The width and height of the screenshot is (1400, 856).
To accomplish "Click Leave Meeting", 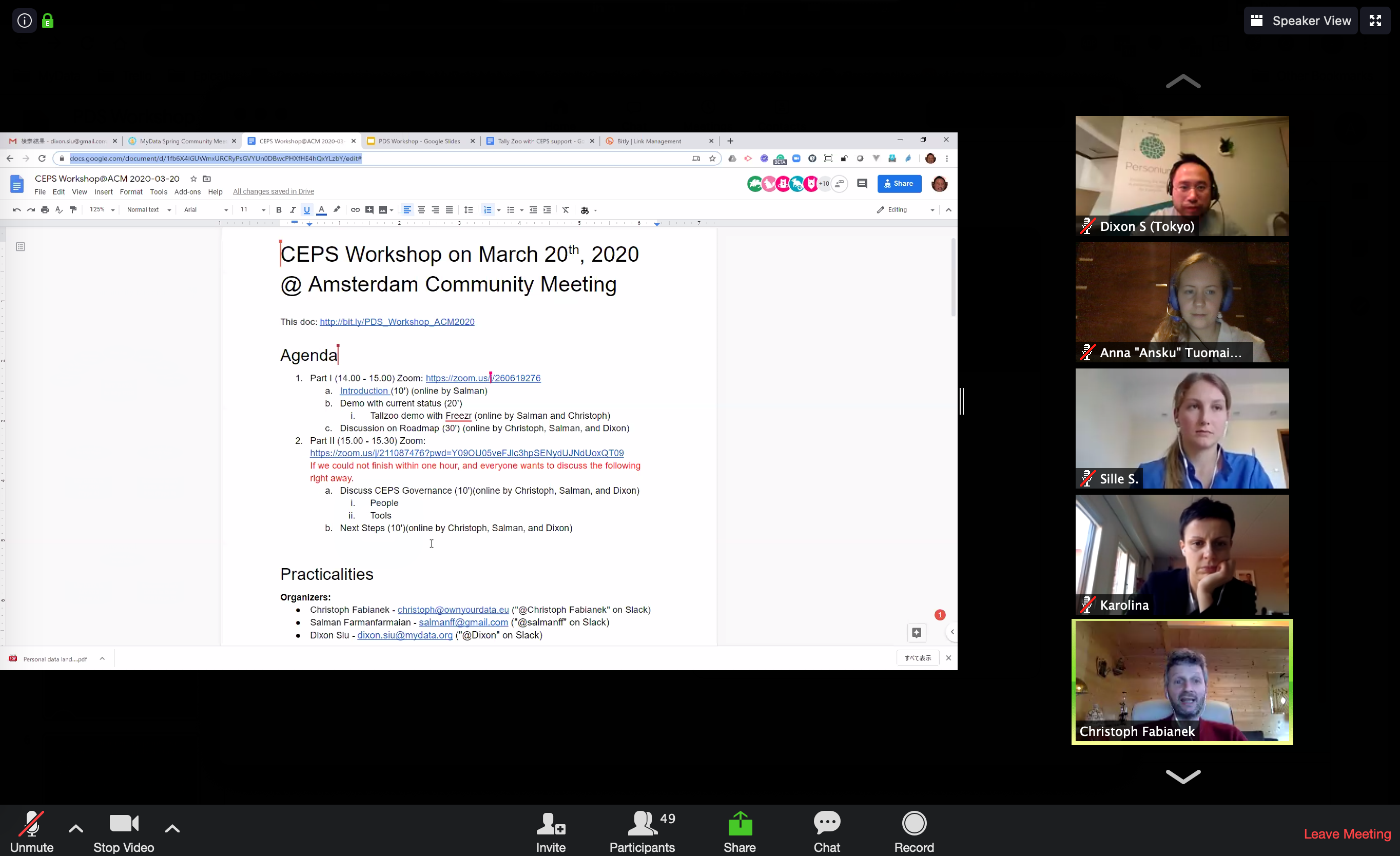I will point(1347,833).
